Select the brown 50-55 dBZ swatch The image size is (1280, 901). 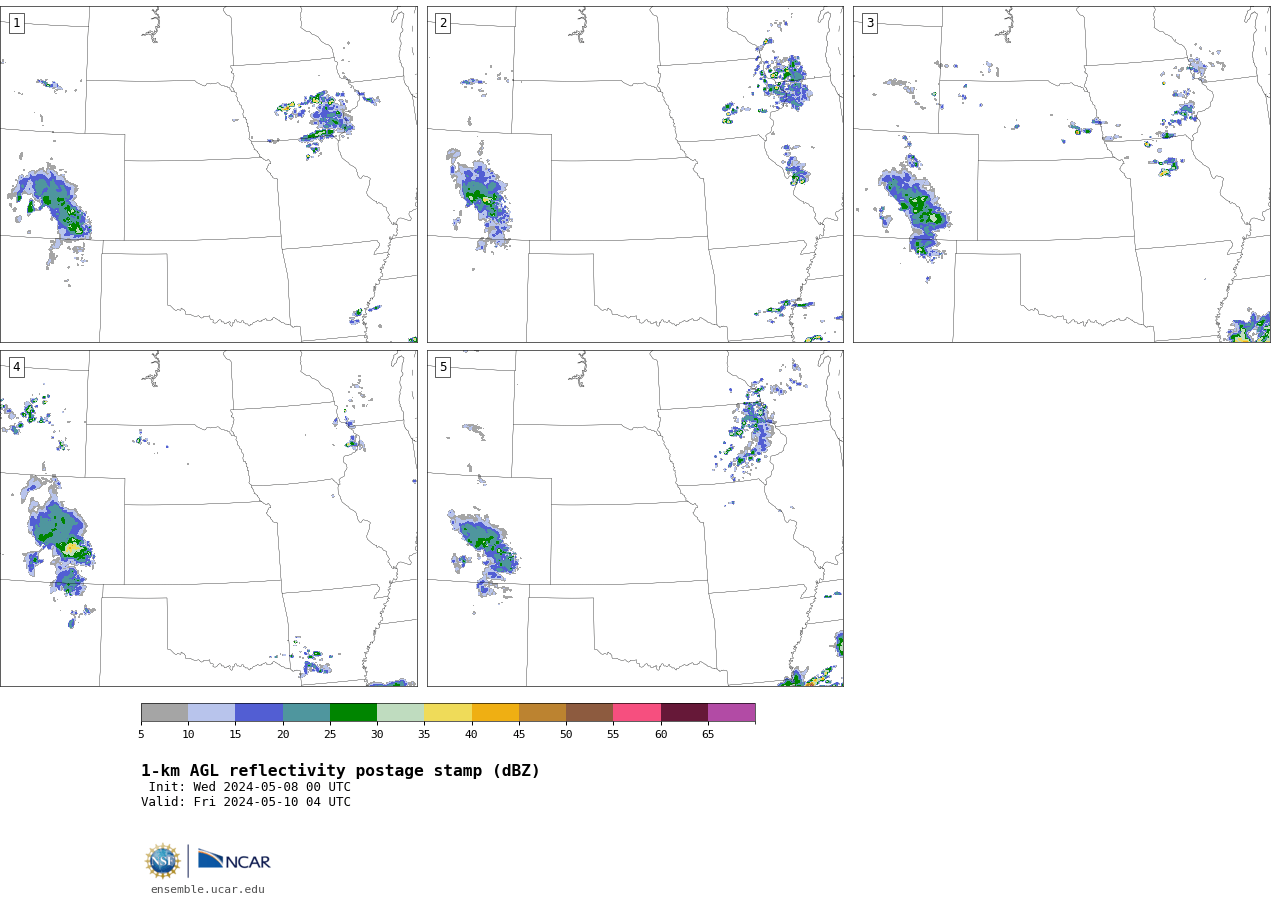590,712
